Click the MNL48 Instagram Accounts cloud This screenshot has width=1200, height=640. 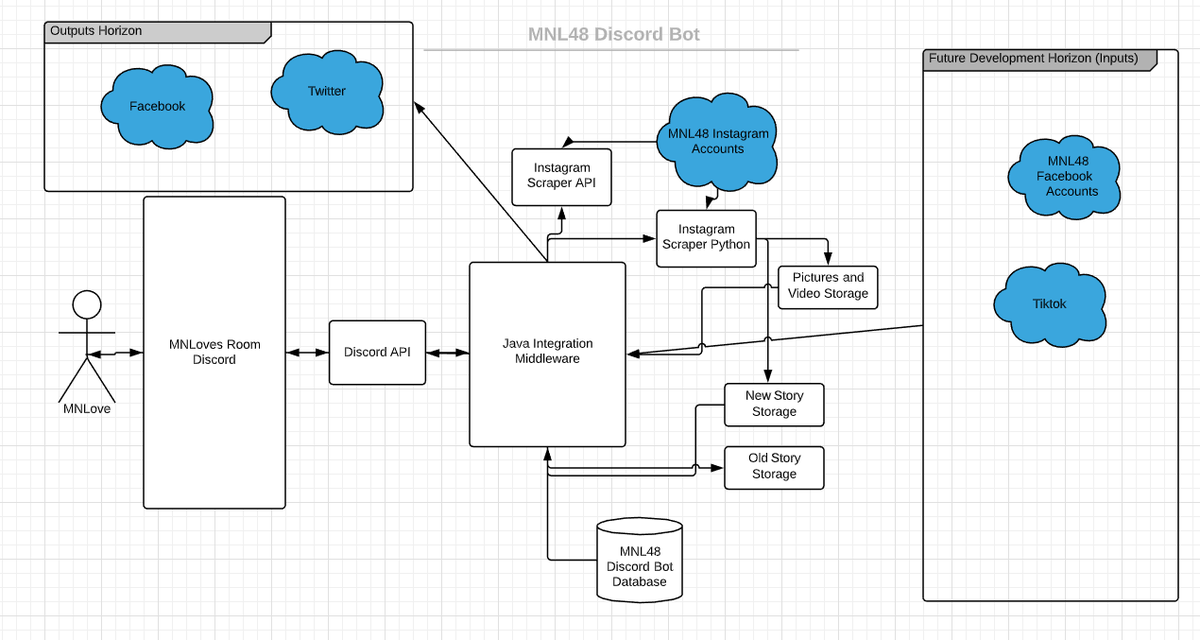(x=717, y=141)
